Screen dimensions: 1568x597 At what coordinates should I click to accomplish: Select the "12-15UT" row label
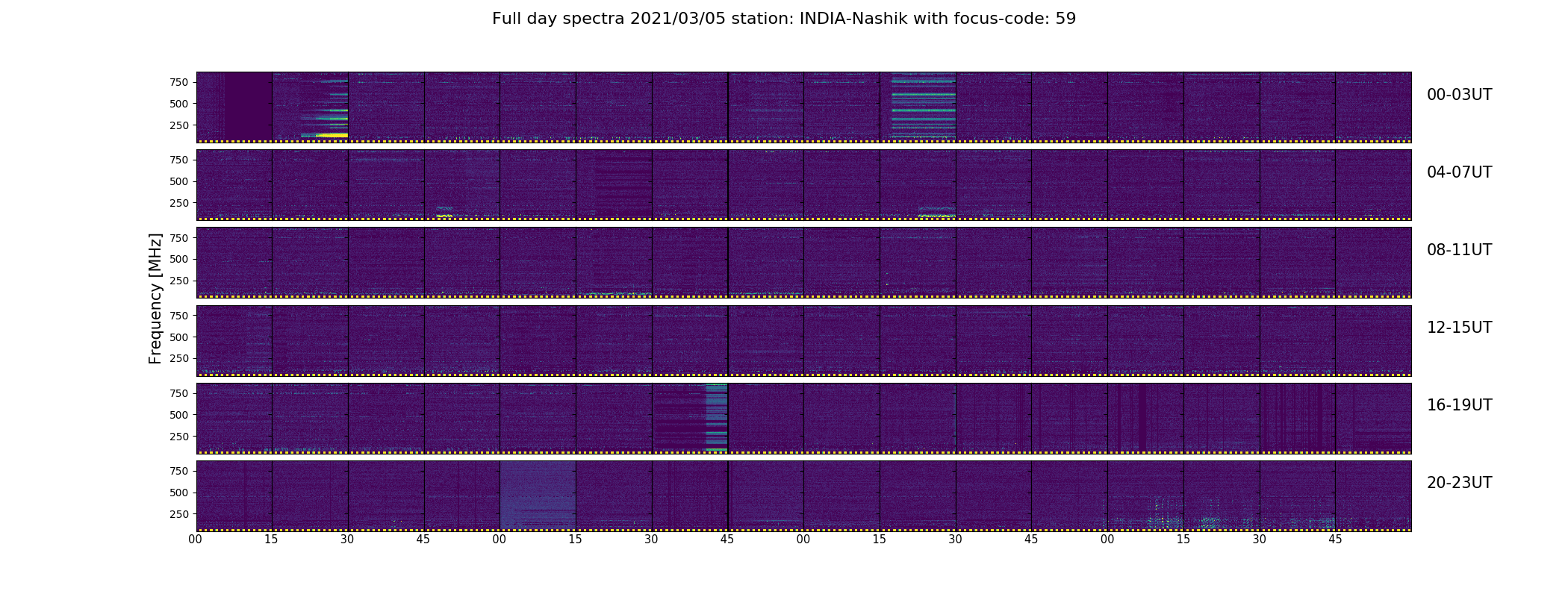pos(1459,328)
